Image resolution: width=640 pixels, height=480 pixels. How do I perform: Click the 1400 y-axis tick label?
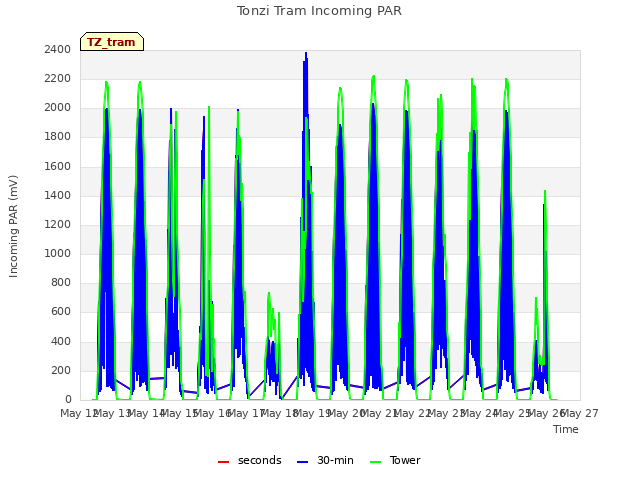(58, 195)
